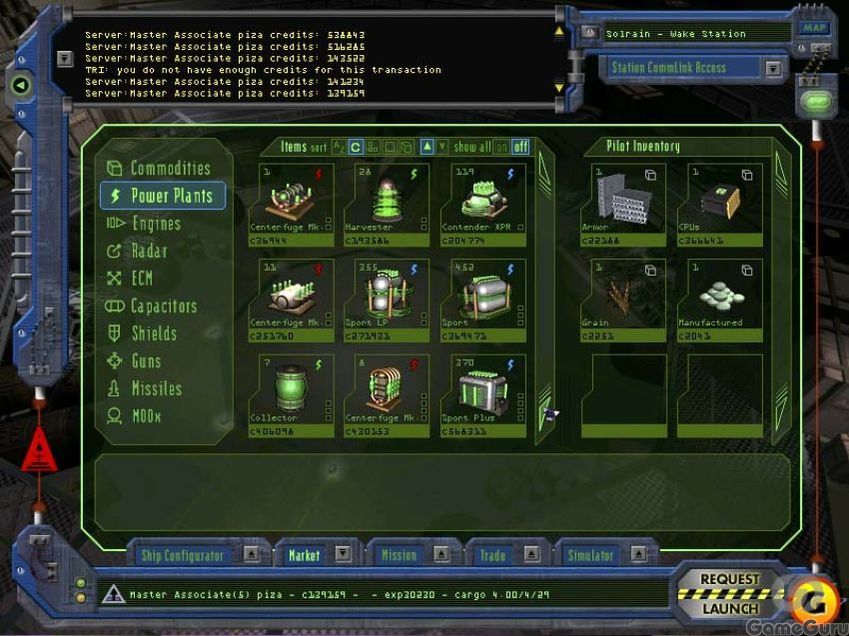Click the green lightning icon on Collector
The width and height of the screenshot is (849, 636).
(x=318, y=365)
